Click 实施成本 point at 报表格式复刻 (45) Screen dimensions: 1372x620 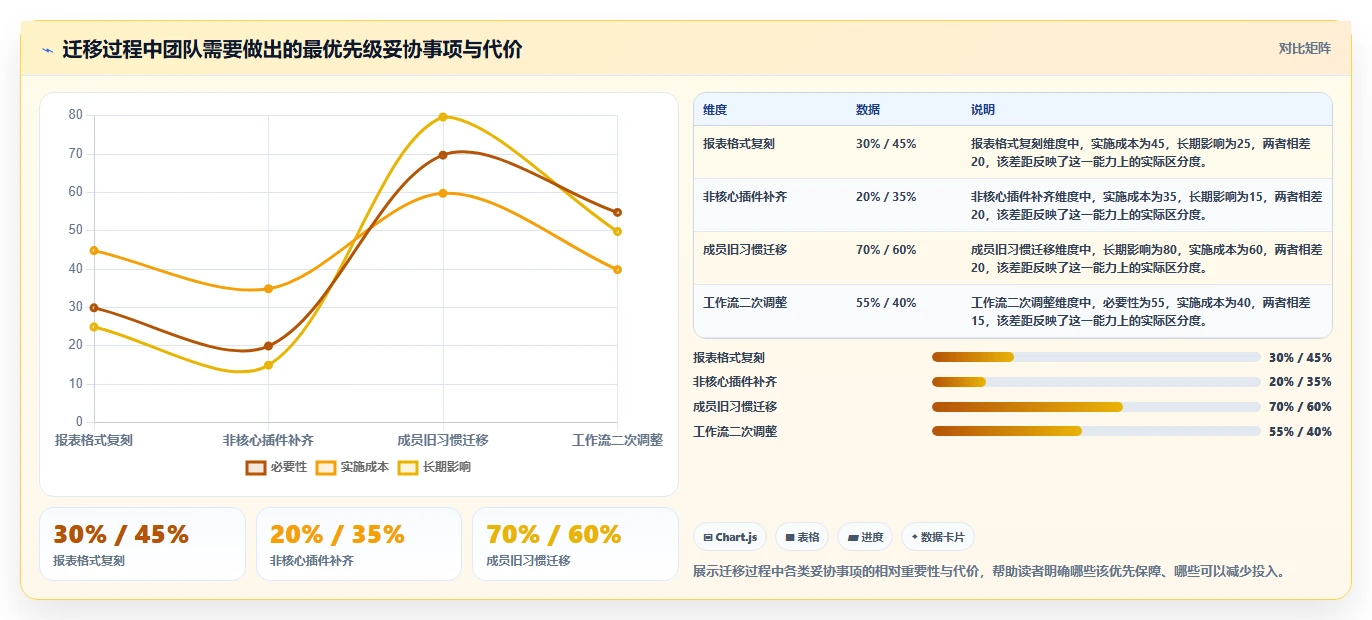[x=94, y=250]
